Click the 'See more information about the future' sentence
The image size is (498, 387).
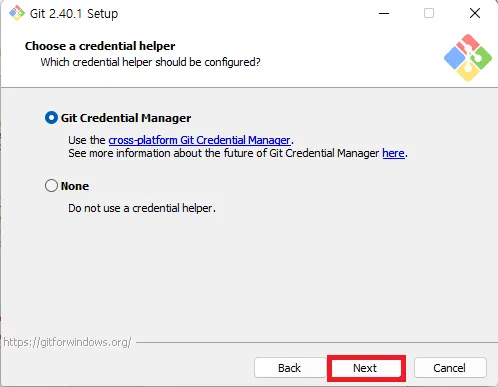[x=238, y=153]
